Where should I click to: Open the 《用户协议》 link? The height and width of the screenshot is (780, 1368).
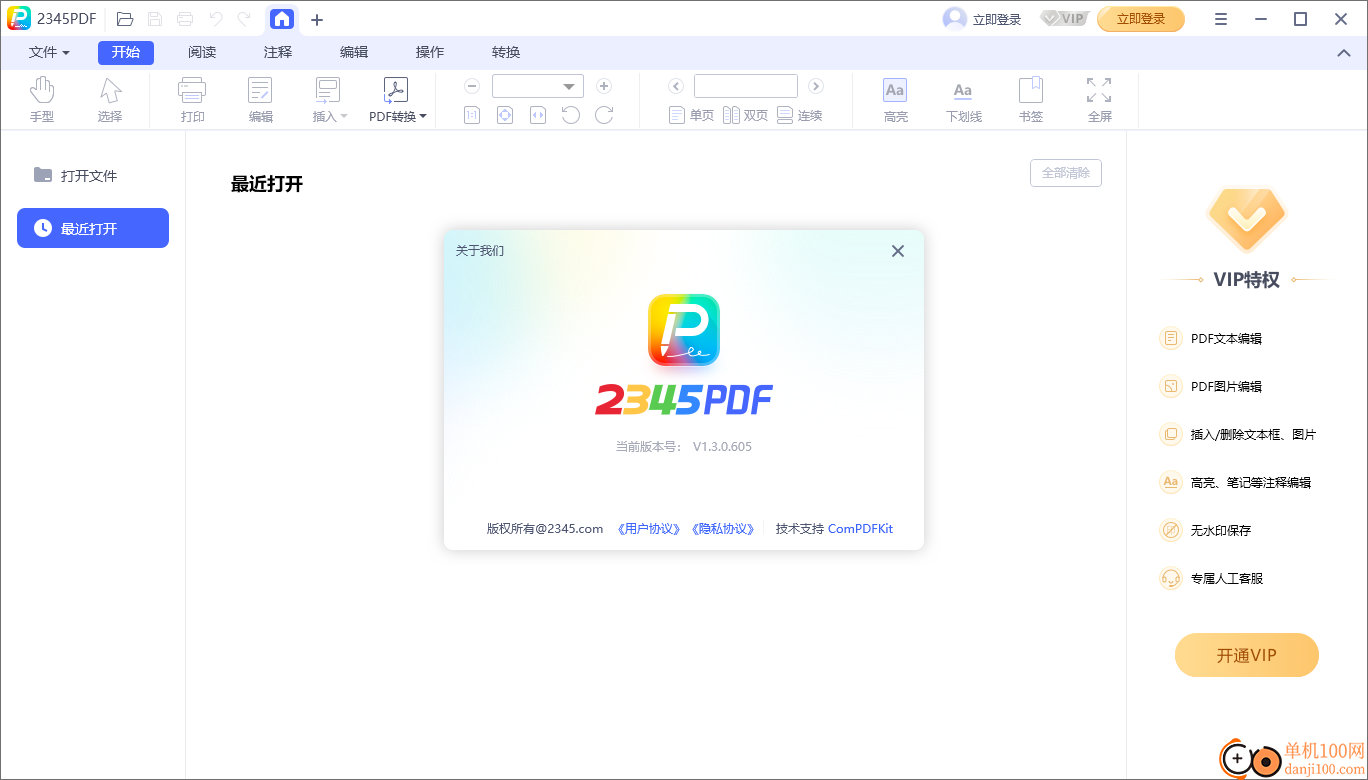(649, 529)
